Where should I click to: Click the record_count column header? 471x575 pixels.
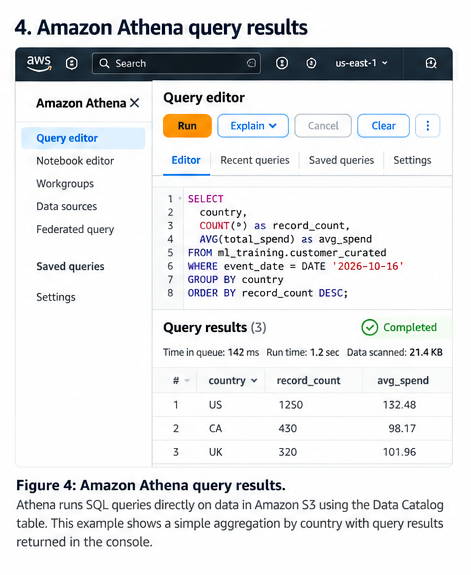(308, 381)
